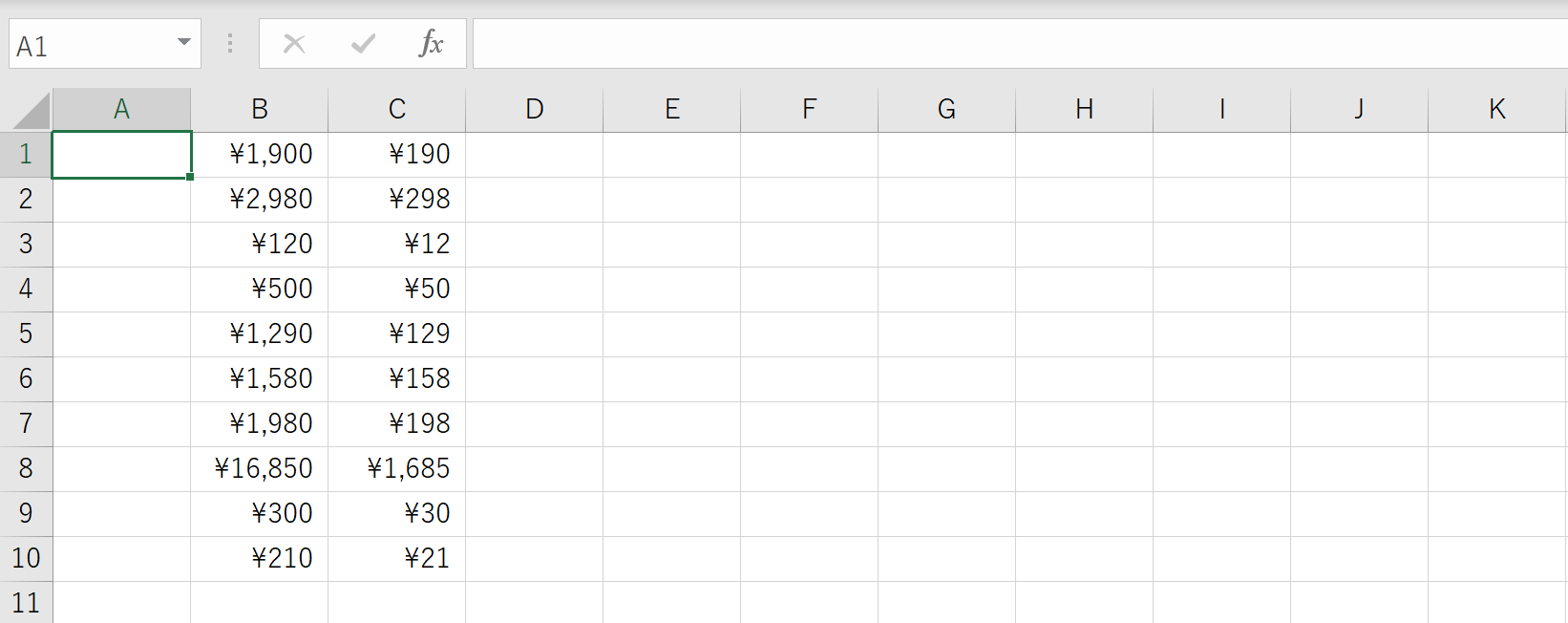
Task: Select the cell showing ¥16,850
Action: point(259,468)
